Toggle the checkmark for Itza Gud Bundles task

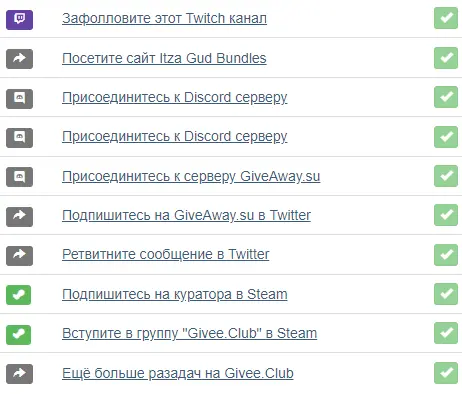point(446,58)
